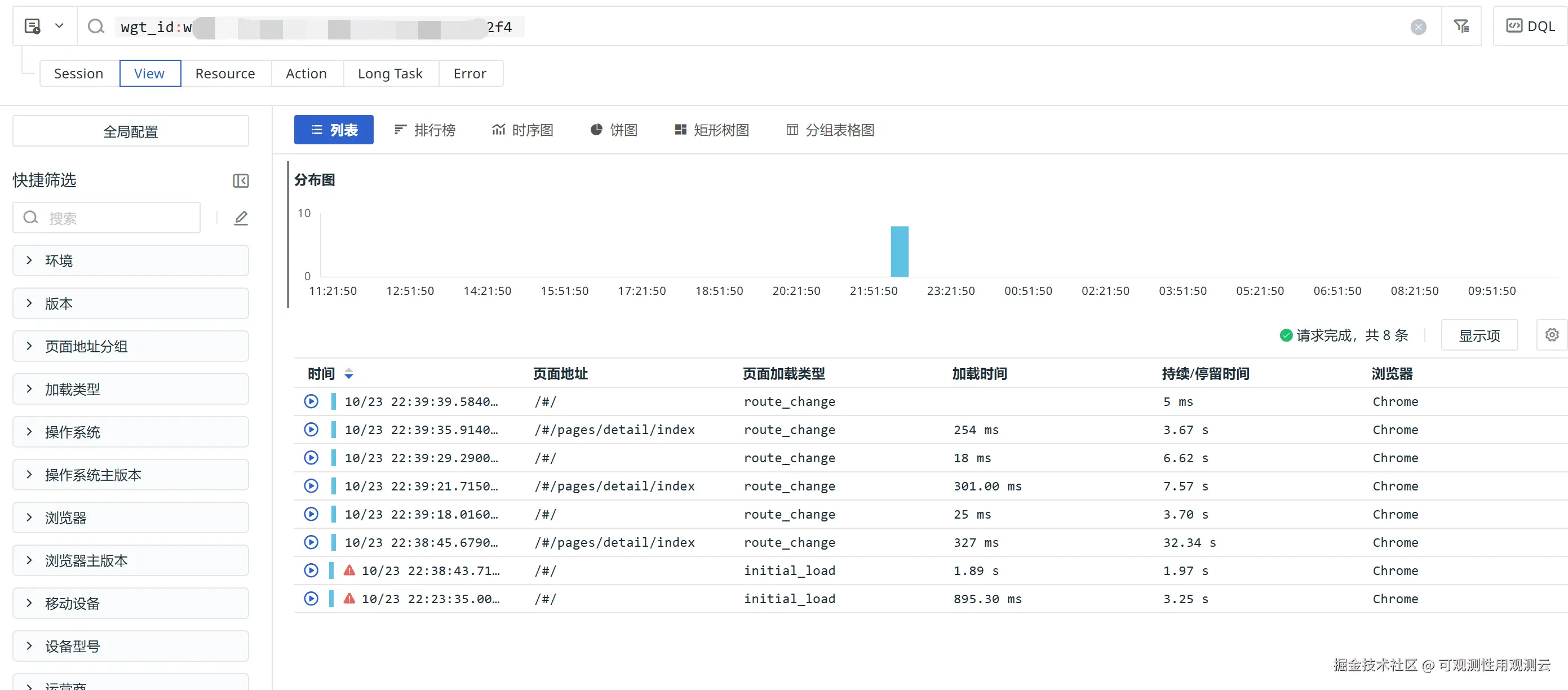Screen dimensions: 1568x690
Task: Select the View explorer tab
Action: [x=150, y=74]
